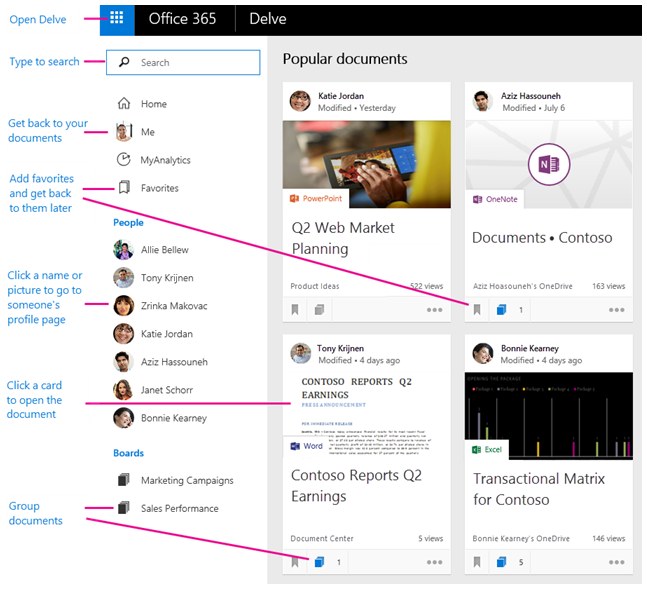Favorite the Documents • Contoso card
647x595 pixels.
click(478, 310)
